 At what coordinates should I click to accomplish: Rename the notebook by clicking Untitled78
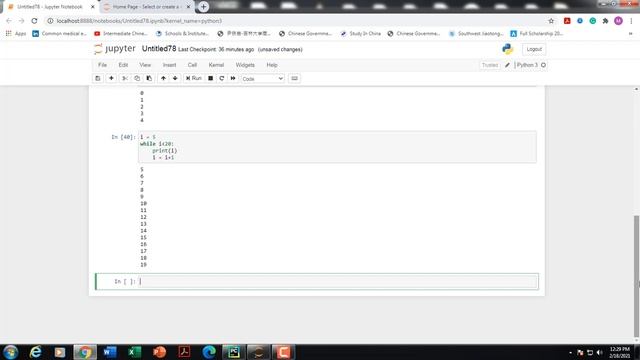tap(159, 49)
